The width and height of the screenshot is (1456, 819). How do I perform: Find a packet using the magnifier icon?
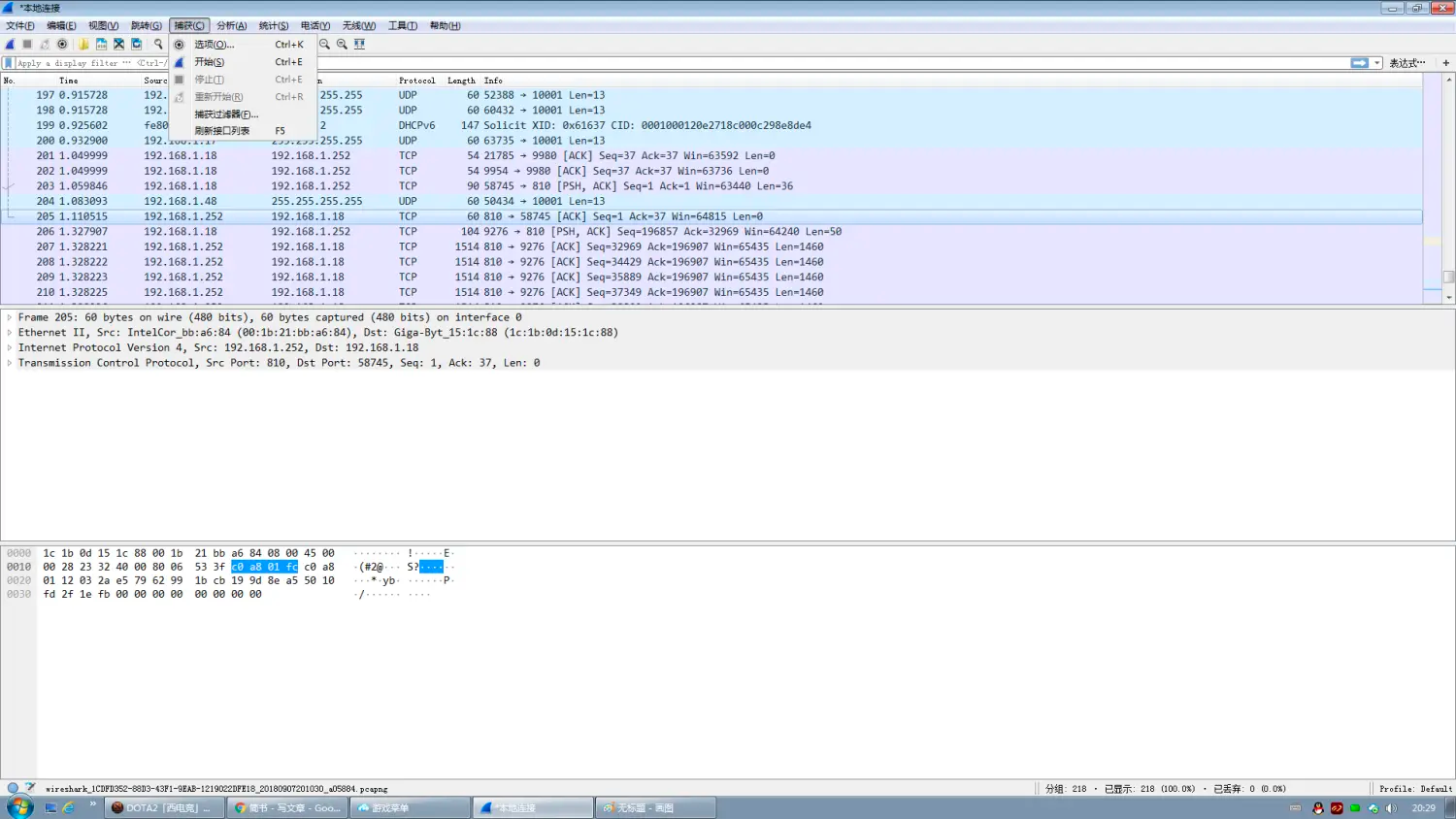point(156,44)
